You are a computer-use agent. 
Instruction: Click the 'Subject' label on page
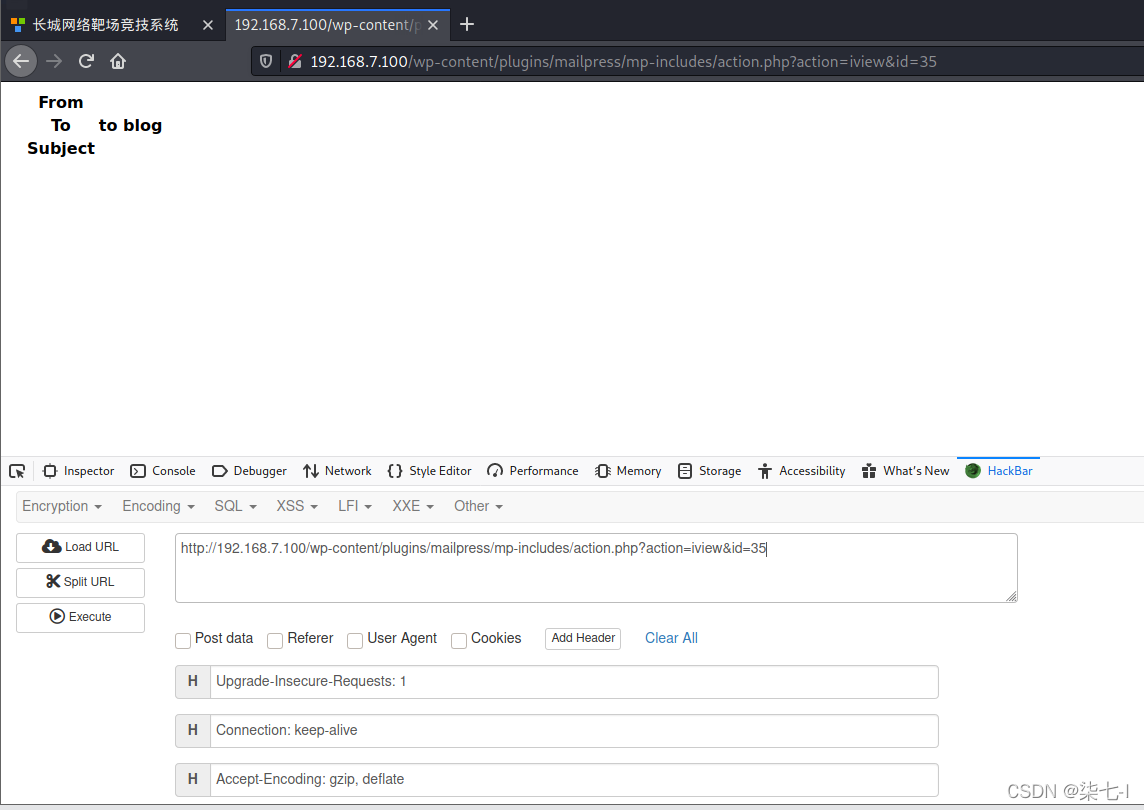pos(61,148)
